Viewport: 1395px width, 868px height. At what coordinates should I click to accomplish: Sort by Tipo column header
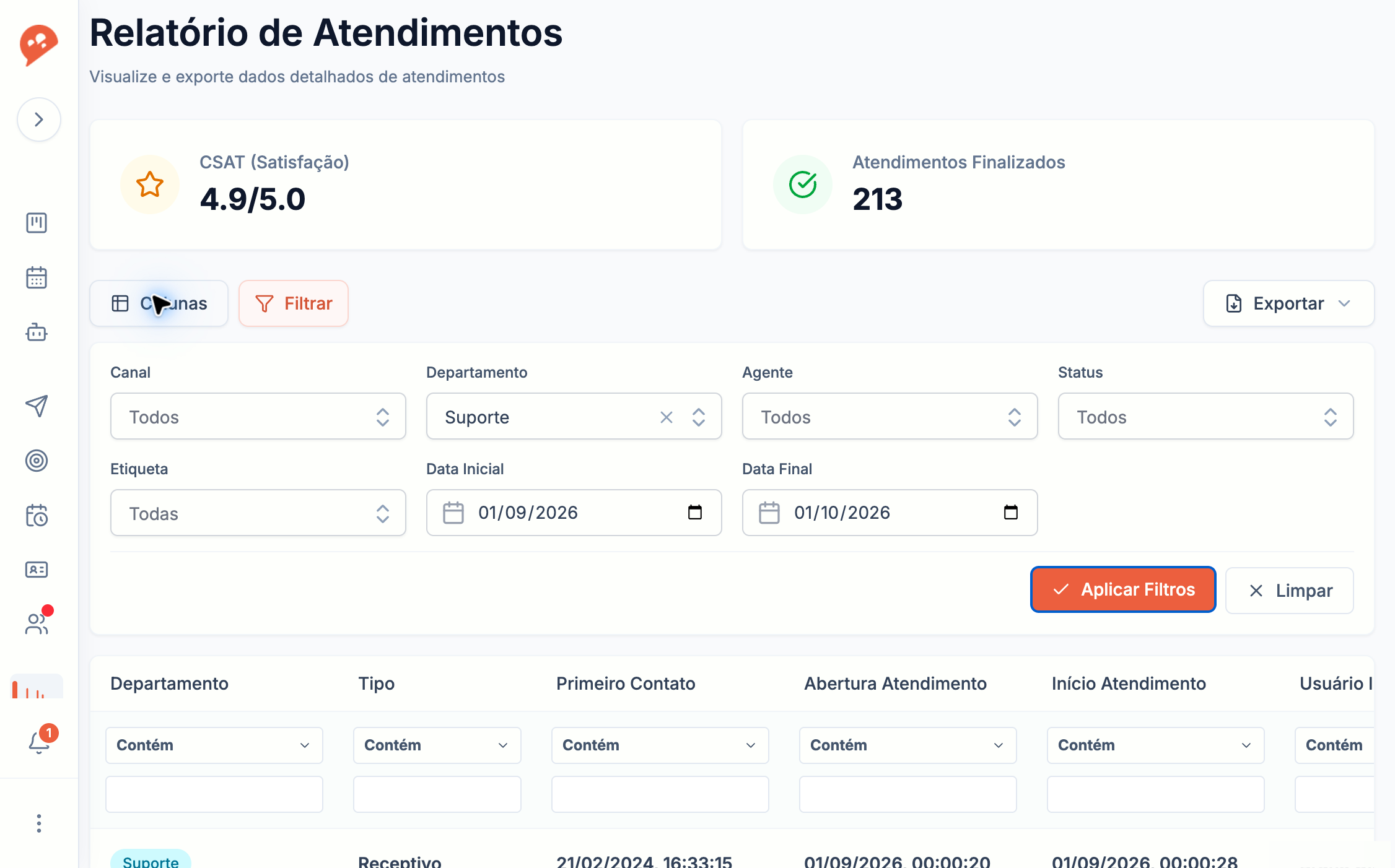[x=376, y=684]
